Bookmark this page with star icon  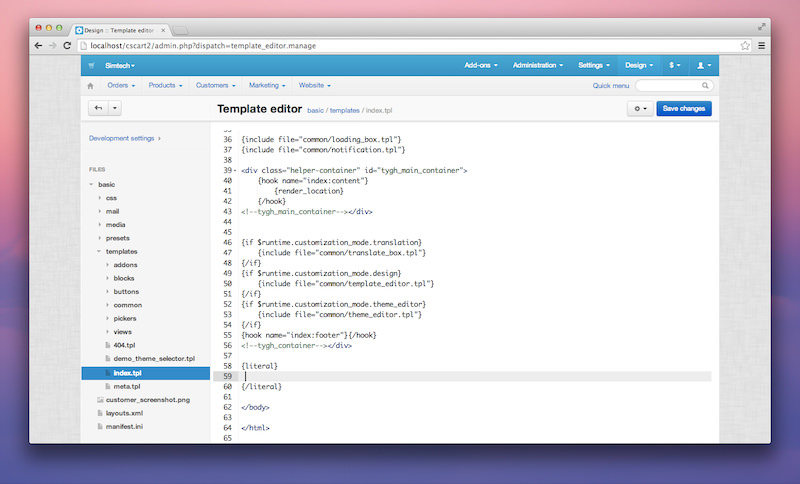pyautogui.click(x=745, y=46)
